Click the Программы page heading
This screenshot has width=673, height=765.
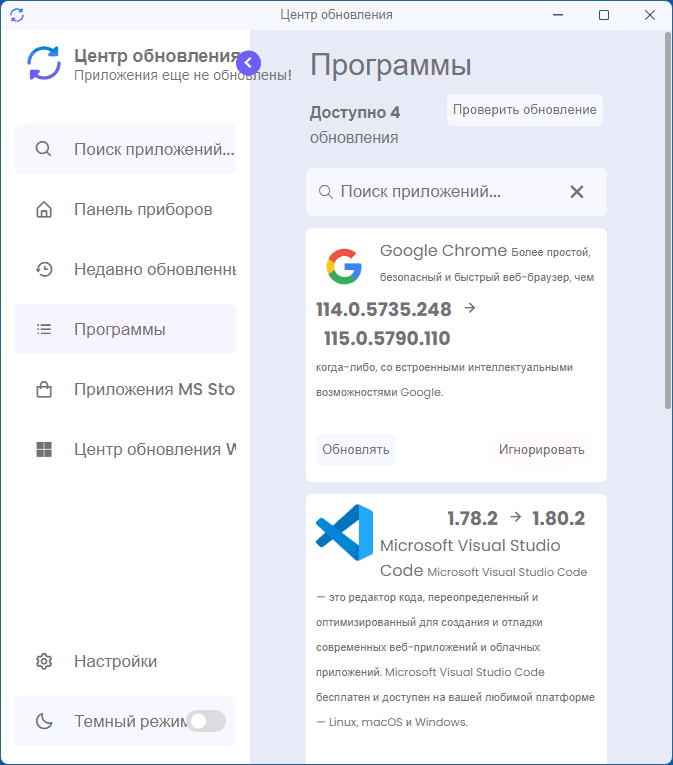click(x=391, y=65)
